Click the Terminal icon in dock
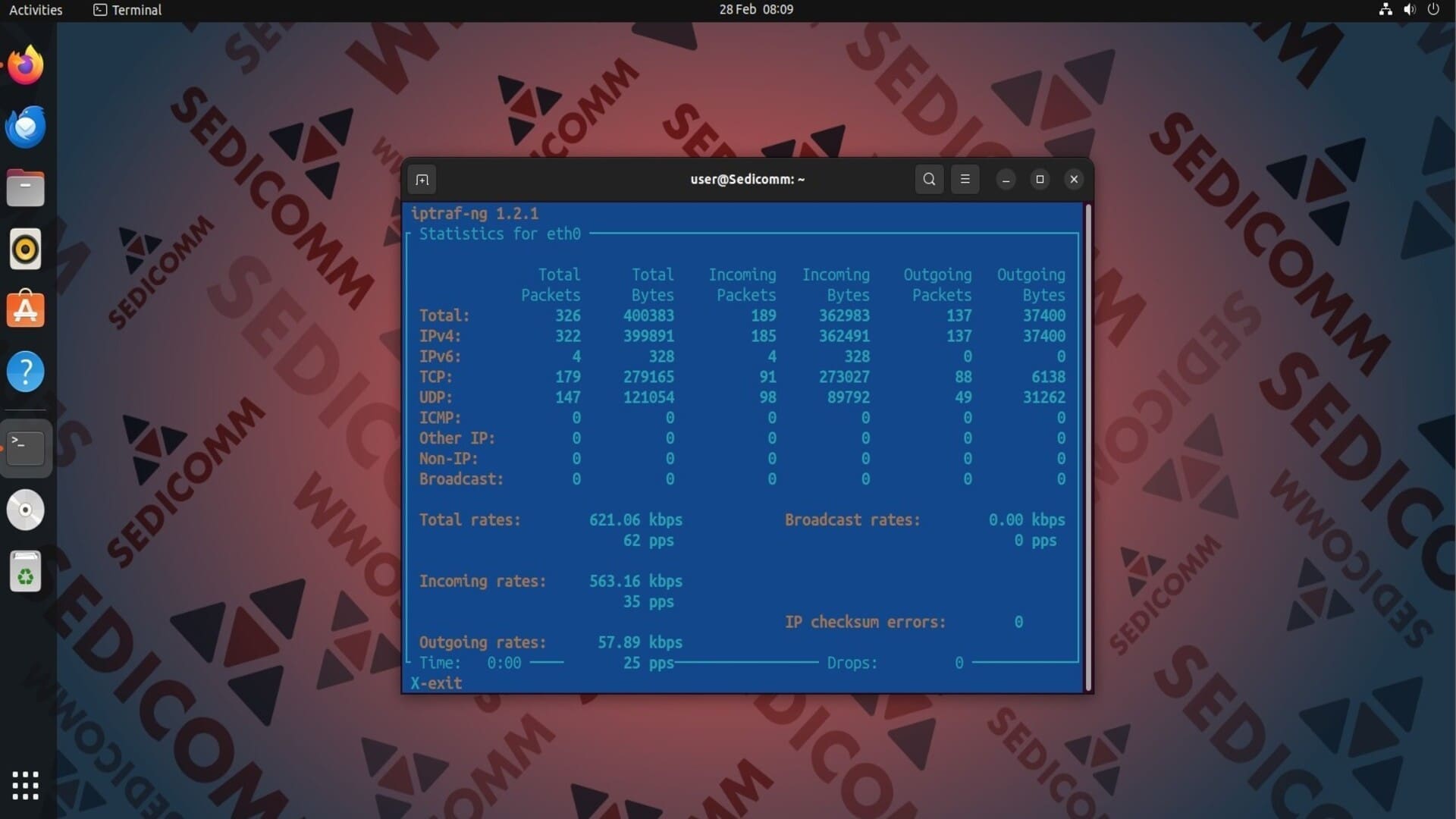This screenshot has height=819, width=1456. click(x=26, y=448)
